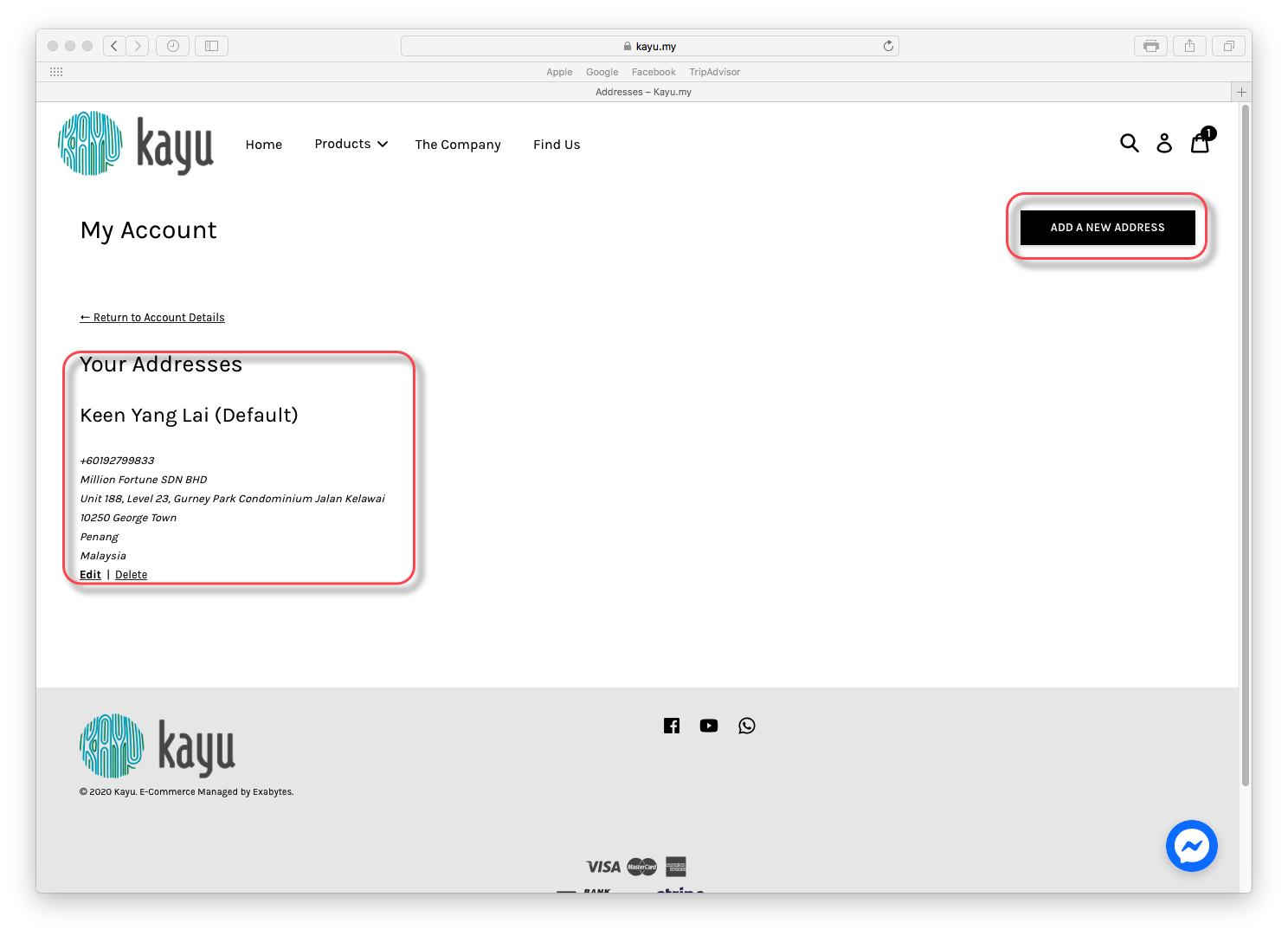This screenshot has width=1288, height=936.
Task: Toggle the Safari sidebar button
Action: coord(211,46)
